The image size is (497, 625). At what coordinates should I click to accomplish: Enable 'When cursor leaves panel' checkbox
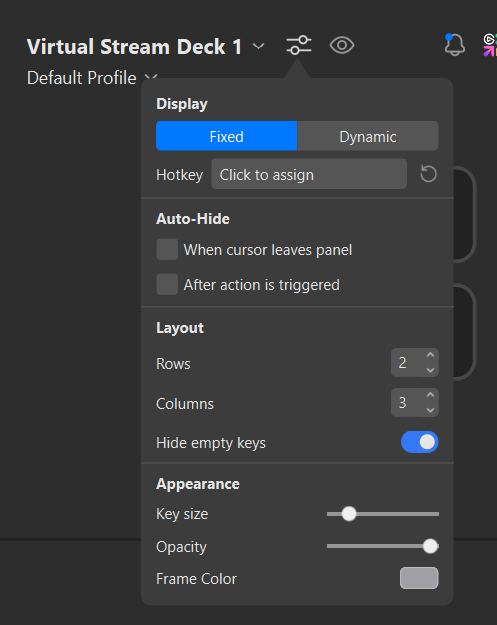pos(167,250)
